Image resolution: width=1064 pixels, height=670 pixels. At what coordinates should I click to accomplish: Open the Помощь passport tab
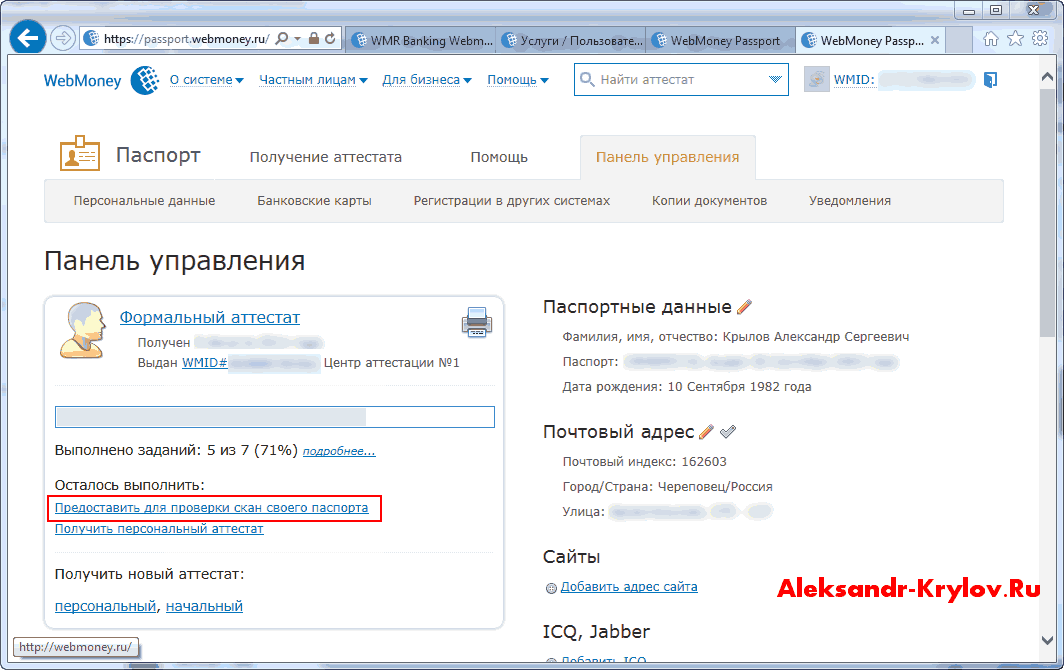(499, 157)
